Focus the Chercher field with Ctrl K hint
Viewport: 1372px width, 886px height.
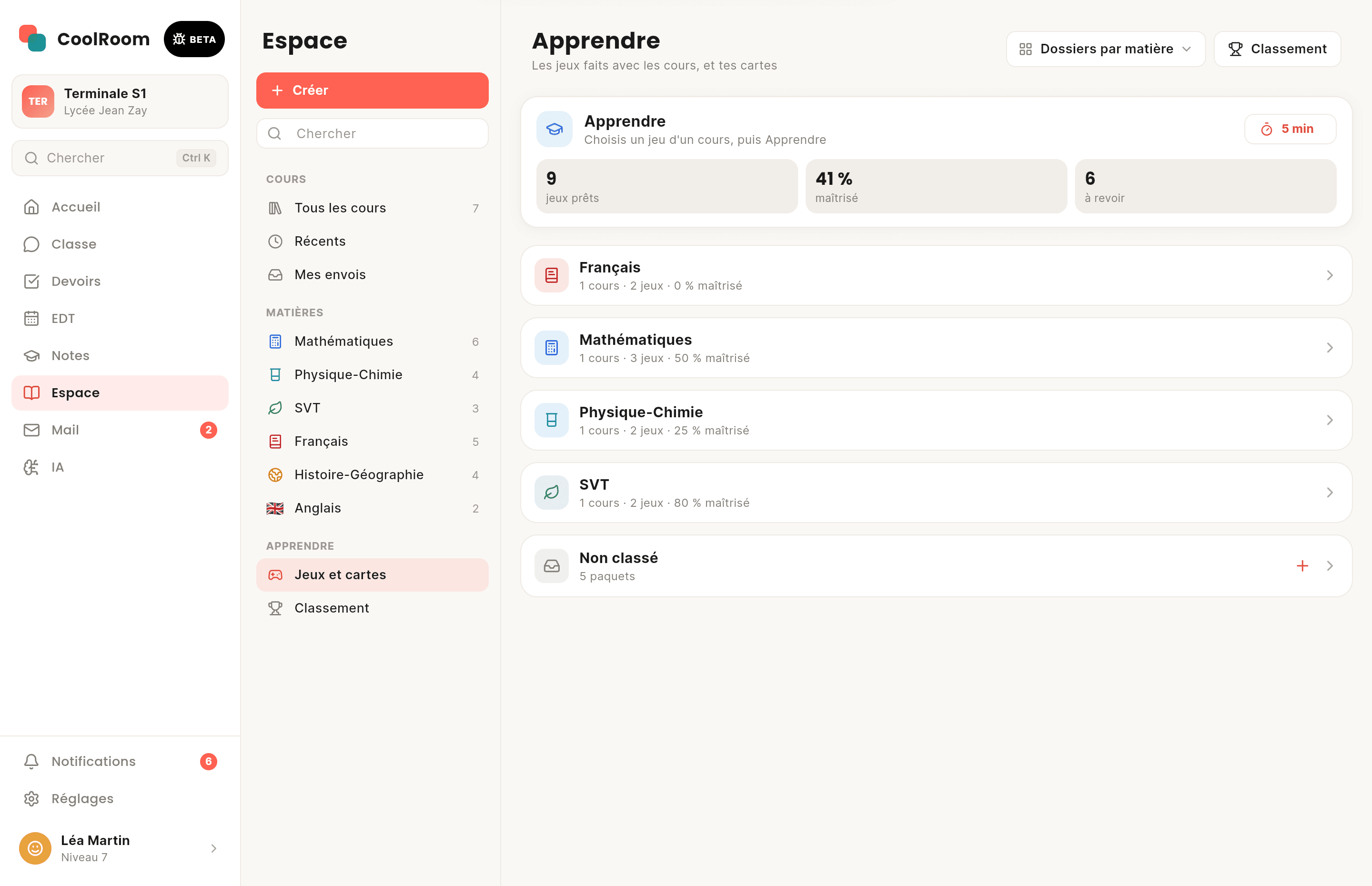point(120,158)
